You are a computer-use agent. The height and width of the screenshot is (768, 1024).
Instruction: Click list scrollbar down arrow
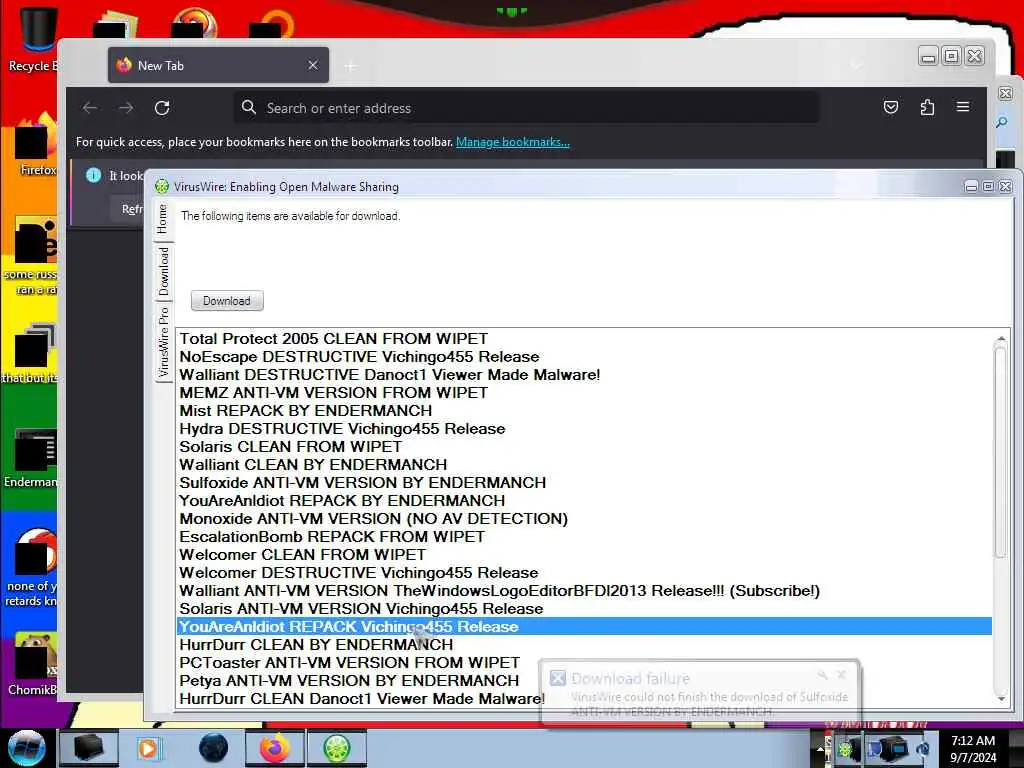(1001, 699)
